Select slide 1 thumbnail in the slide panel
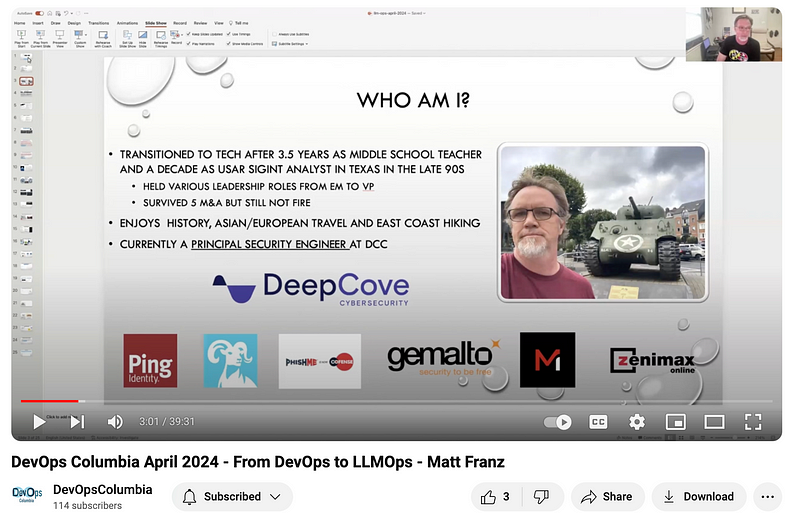The image size is (800, 513). (27, 56)
